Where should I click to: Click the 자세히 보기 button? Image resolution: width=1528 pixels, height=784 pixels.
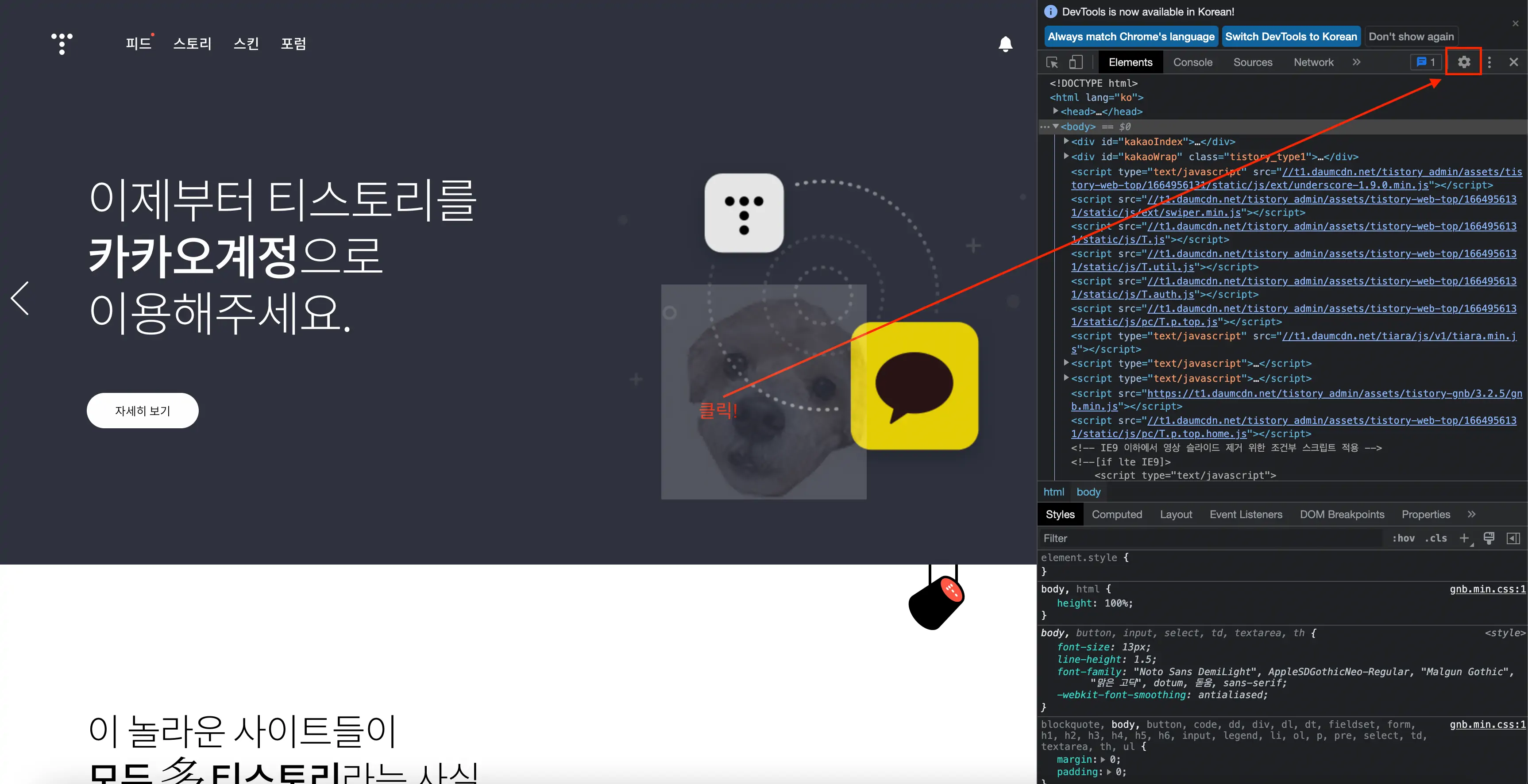click(143, 411)
